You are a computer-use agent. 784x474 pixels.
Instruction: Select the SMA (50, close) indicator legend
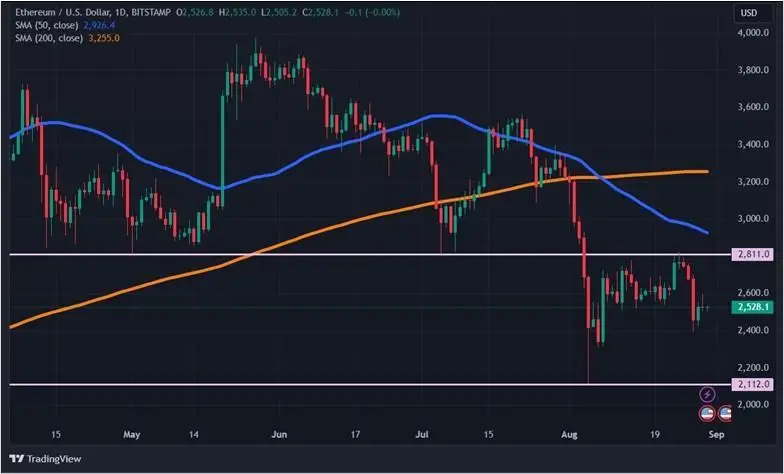point(45,26)
